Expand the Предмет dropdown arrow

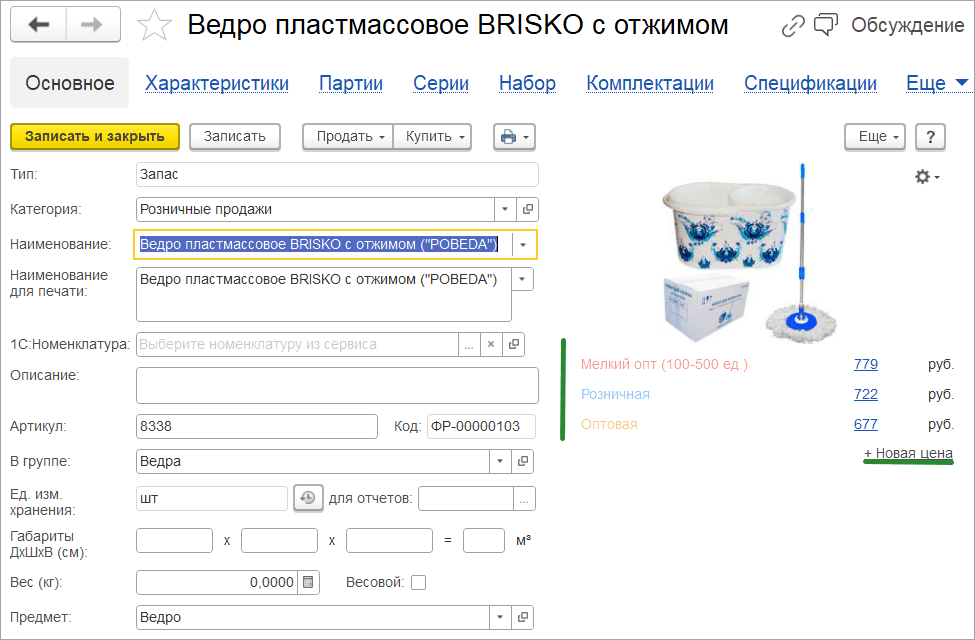tap(500, 618)
